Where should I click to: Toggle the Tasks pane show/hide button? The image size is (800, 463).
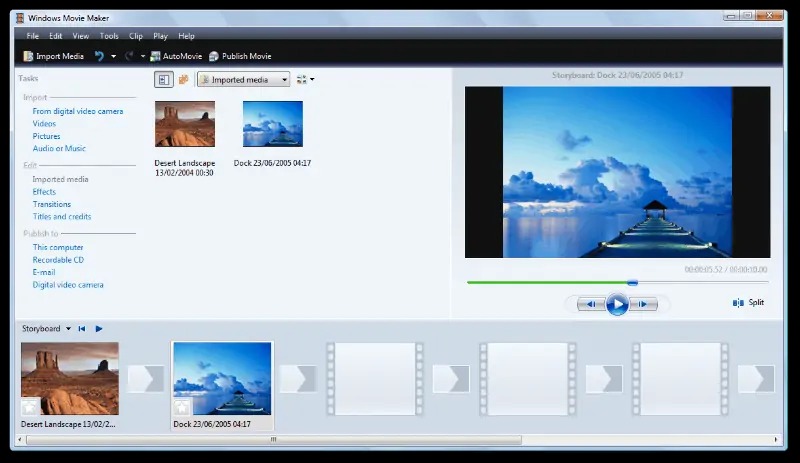pyautogui.click(x=164, y=79)
